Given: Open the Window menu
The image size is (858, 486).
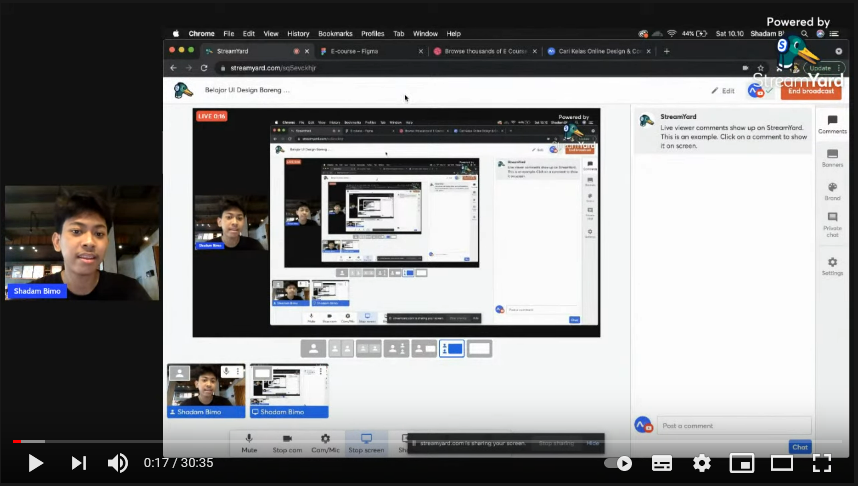Looking at the screenshot, I should pyautogui.click(x=425, y=33).
